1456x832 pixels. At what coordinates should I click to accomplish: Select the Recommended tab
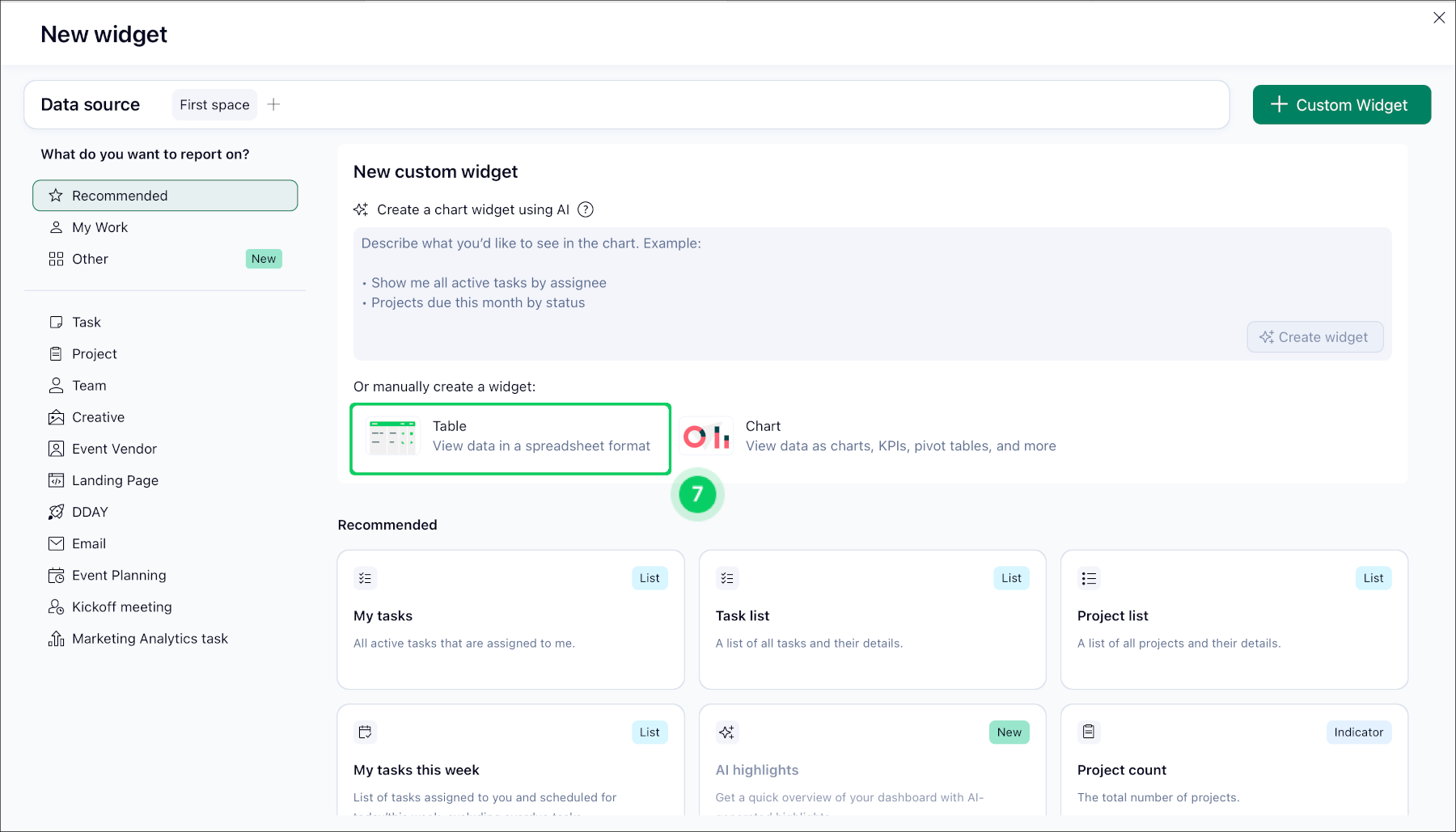pyautogui.click(x=165, y=196)
